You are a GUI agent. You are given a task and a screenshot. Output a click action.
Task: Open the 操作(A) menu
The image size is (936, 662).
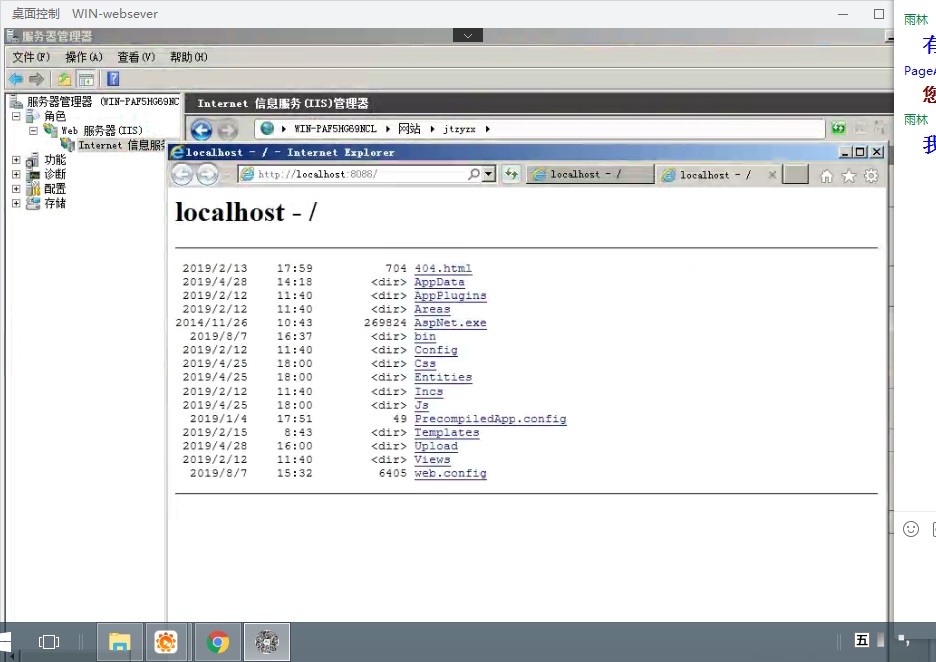(x=83, y=57)
